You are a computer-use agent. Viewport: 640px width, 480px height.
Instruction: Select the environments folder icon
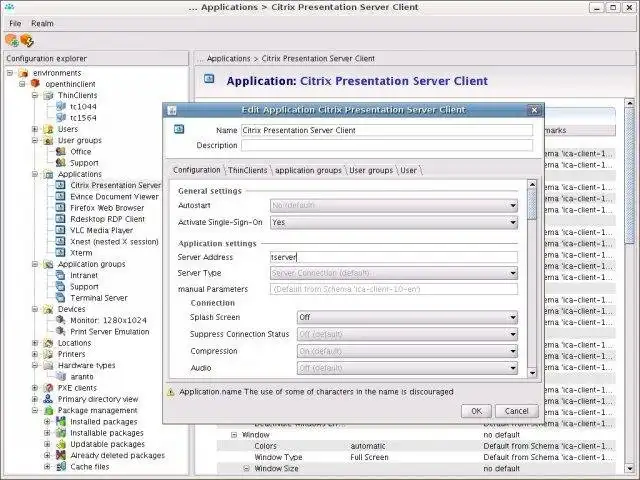pos(24,73)
